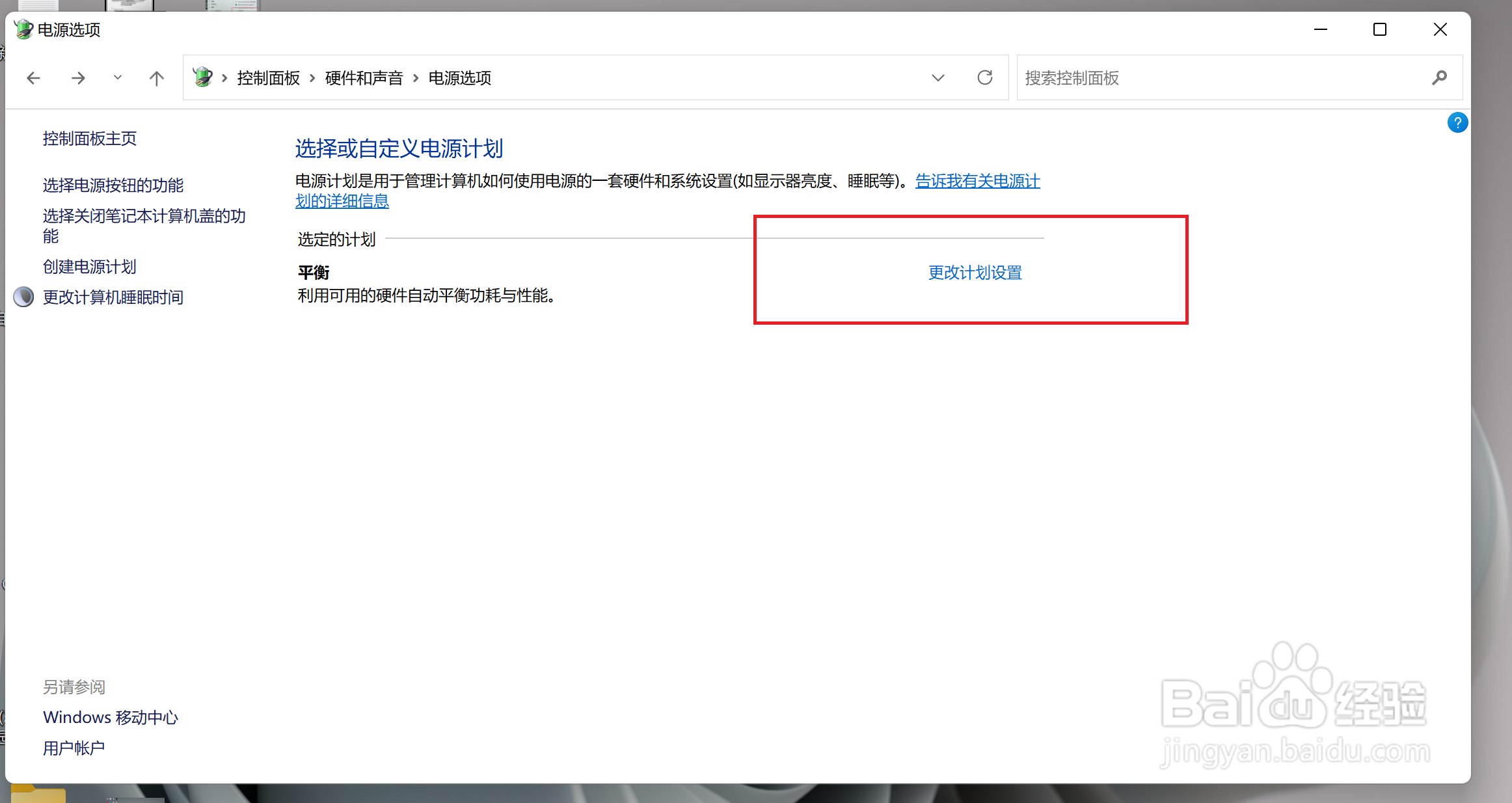Open 选择电源按钮的功能
This screenshot has height=803, width=1512.
click(x=113, y=185)
